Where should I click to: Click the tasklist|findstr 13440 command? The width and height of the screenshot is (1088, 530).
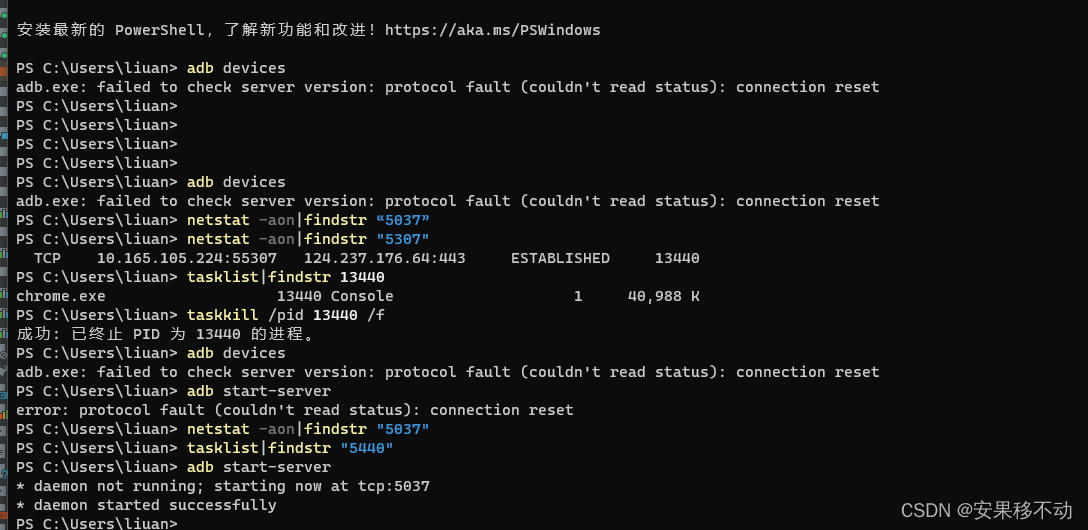coord(286,277)
